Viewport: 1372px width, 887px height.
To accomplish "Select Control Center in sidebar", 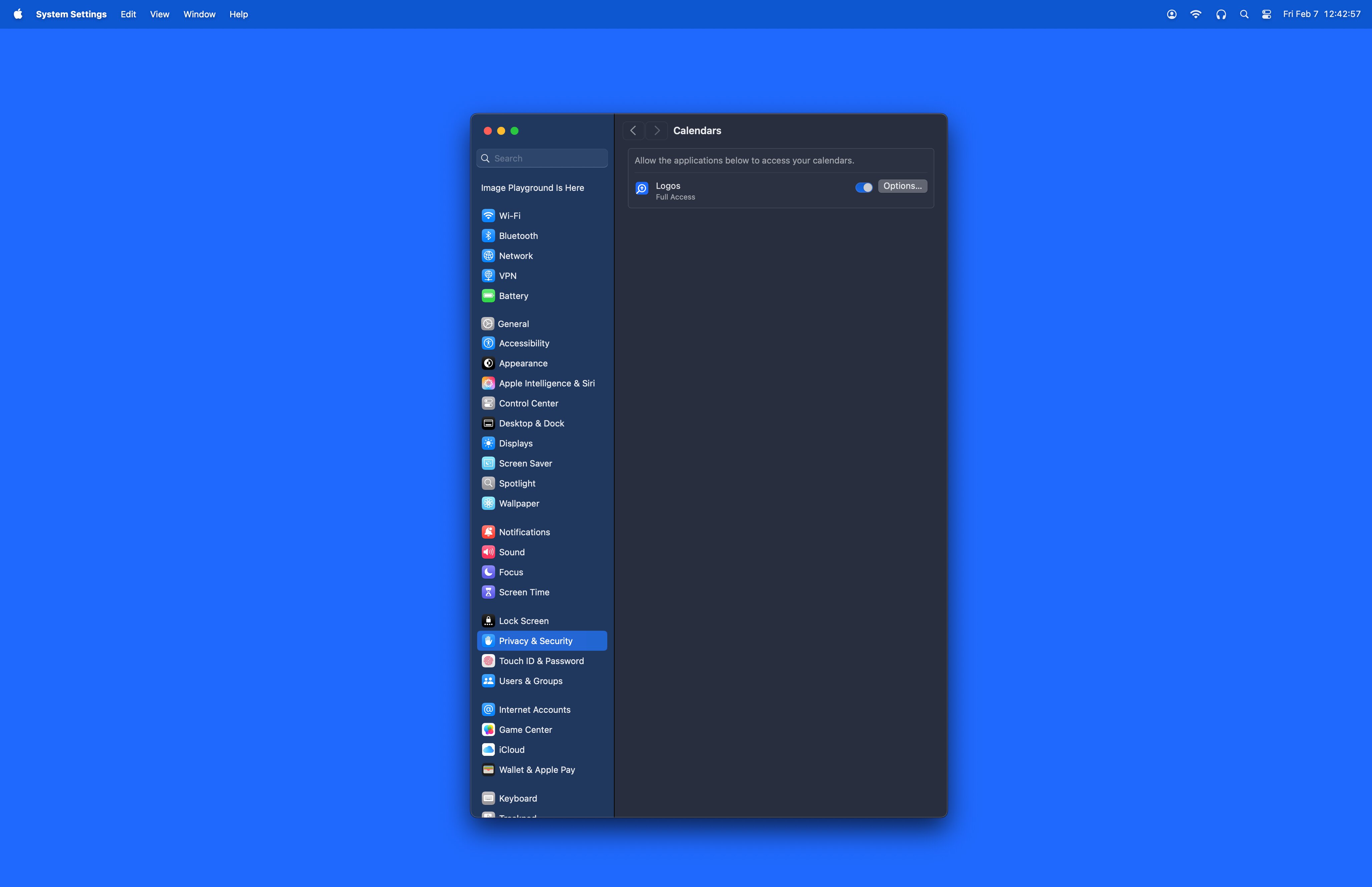I will pyautogui.click(x=542, y=403).
